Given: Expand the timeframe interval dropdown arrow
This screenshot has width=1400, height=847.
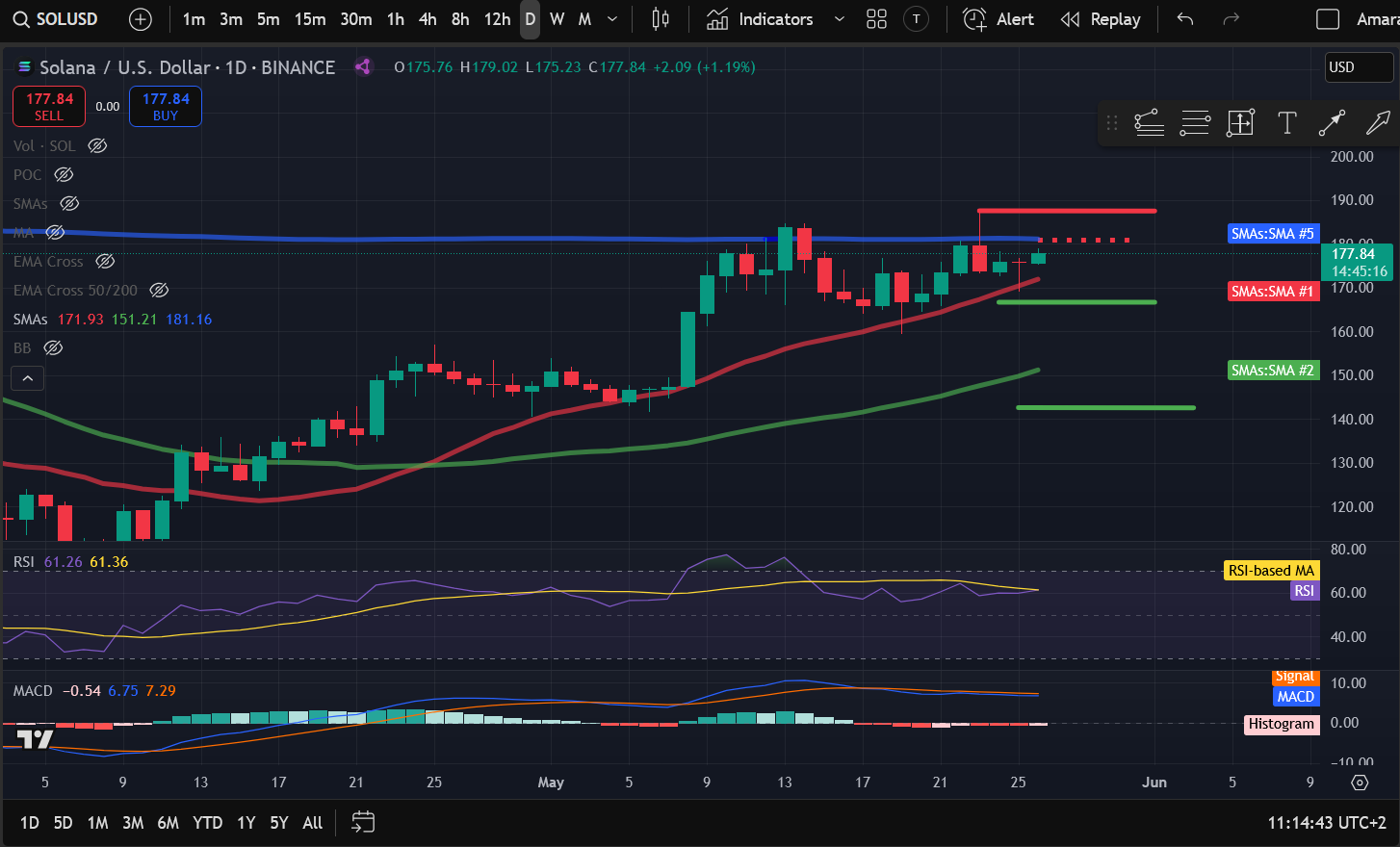Looking at the screenshot, I should (612, 19).
